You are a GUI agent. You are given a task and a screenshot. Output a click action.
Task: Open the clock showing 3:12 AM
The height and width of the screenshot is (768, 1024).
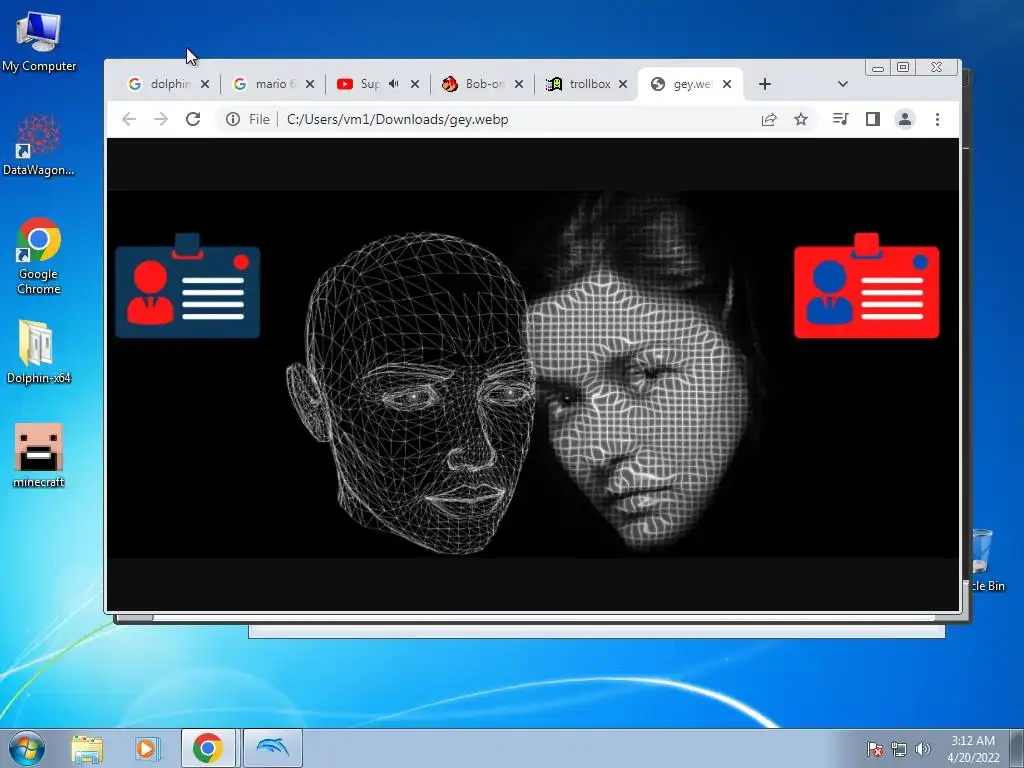point(973,749)
